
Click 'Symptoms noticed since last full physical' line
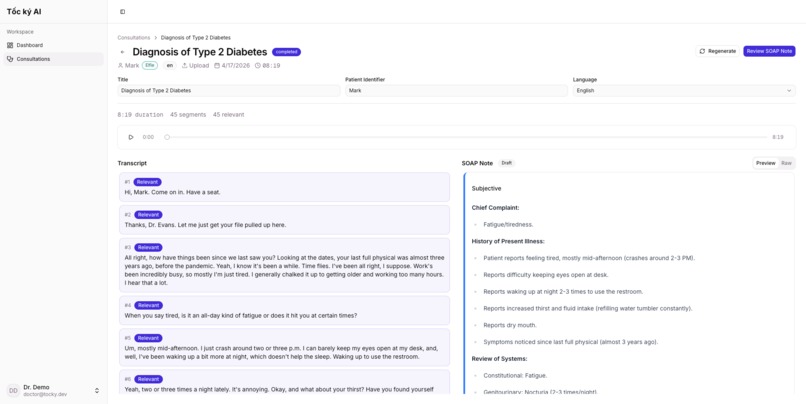point(571,342)
